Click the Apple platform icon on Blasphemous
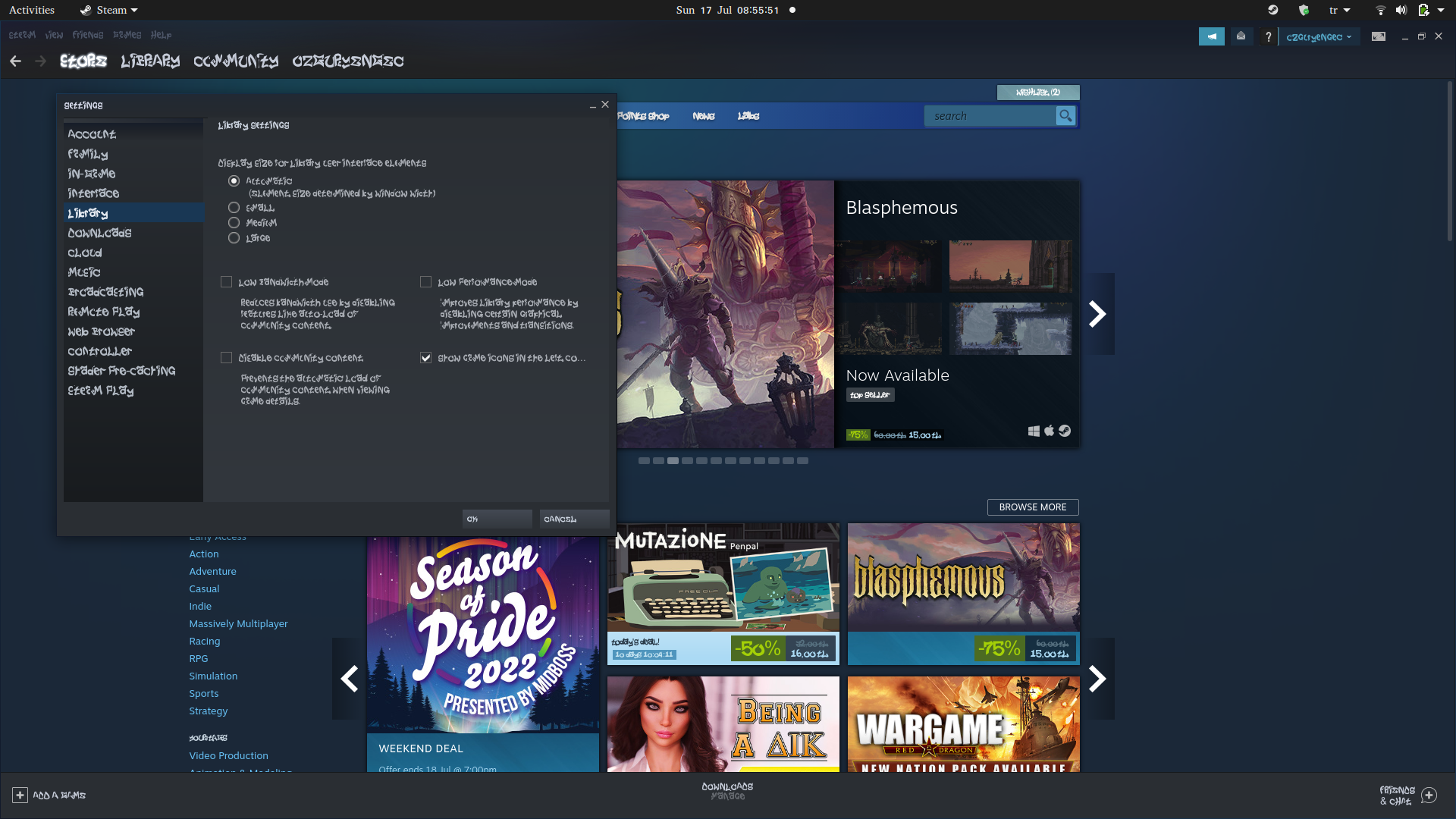The image size is (1456, 819). (1050, 431)
